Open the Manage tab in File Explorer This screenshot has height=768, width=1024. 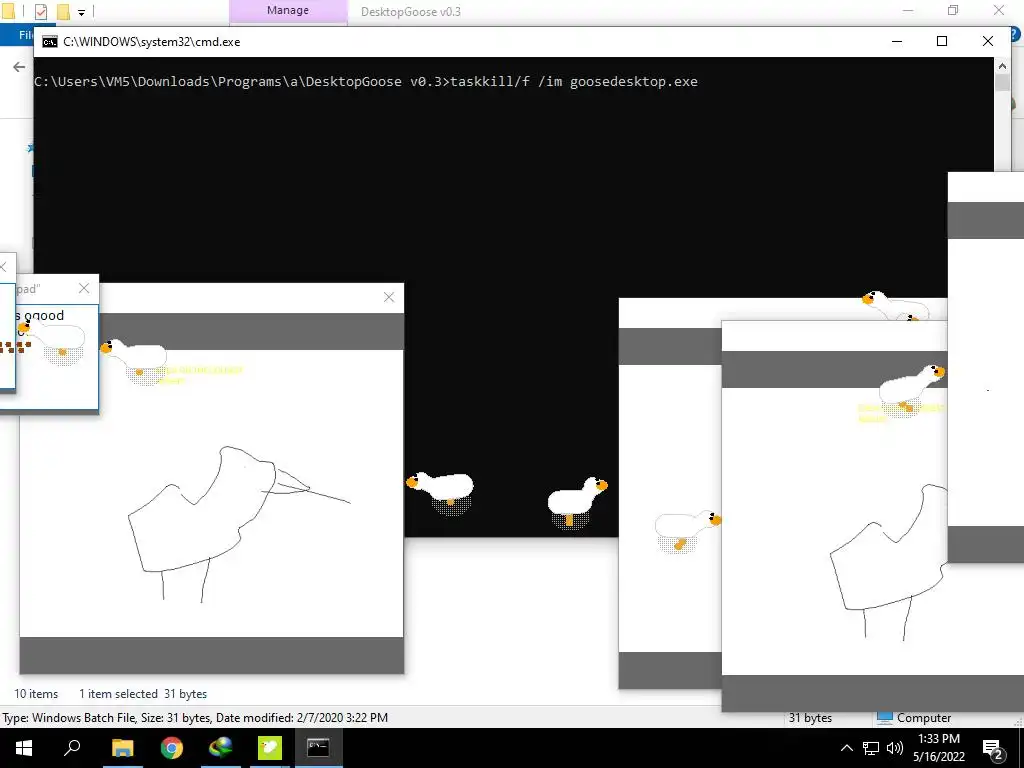pyautogui.click(x=288, y=11)
